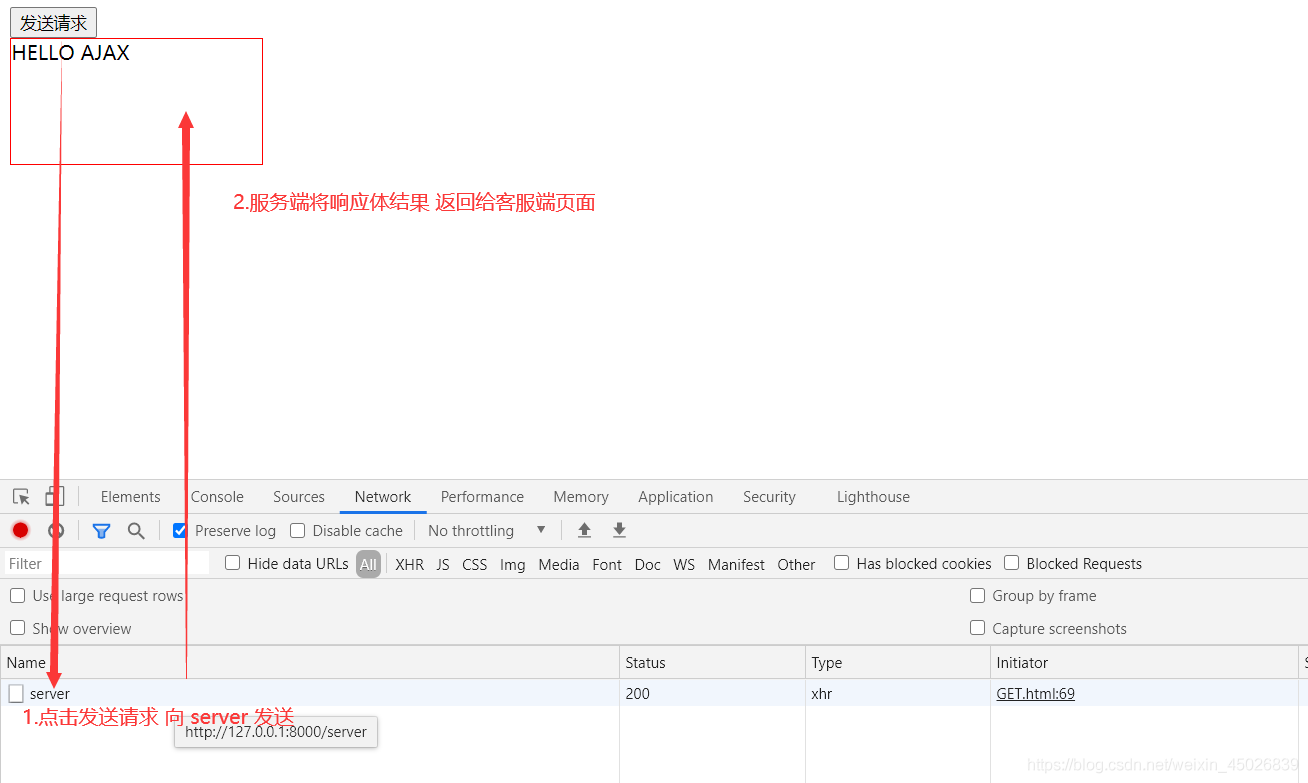Select the WS request type filter
1308x783 pixels.
click(683, 563)
